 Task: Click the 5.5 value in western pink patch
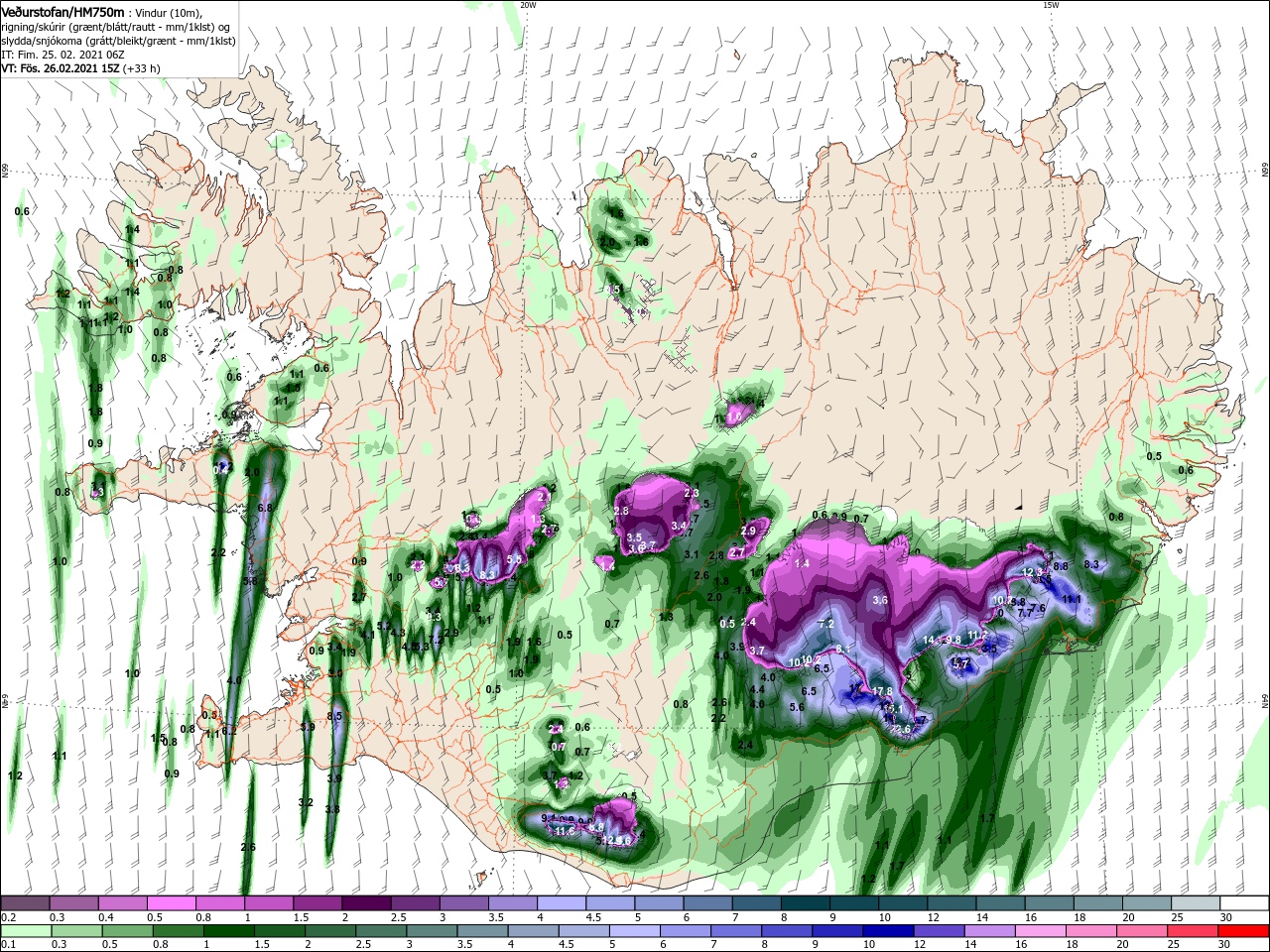click(514, 559)
